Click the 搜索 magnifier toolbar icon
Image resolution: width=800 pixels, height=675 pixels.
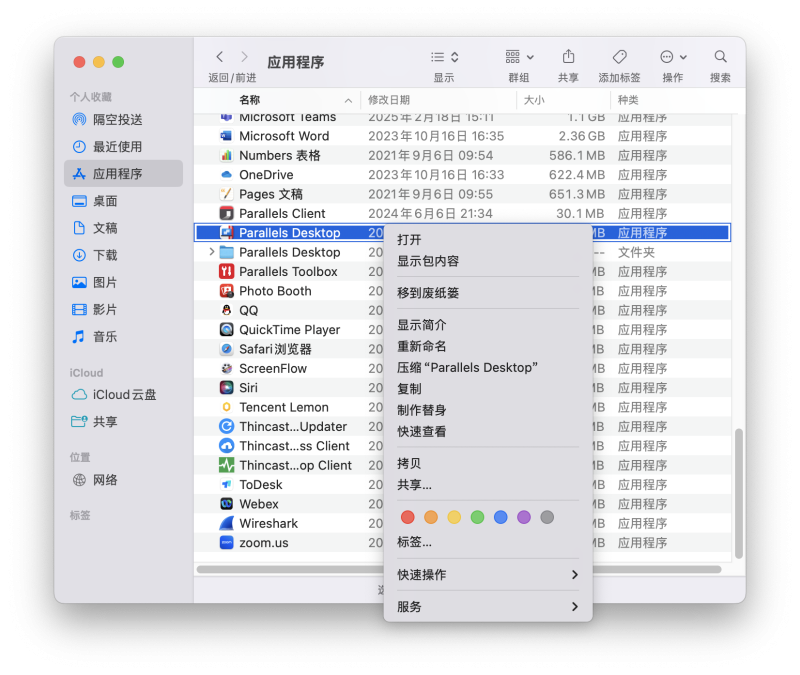tap(720, 57)
